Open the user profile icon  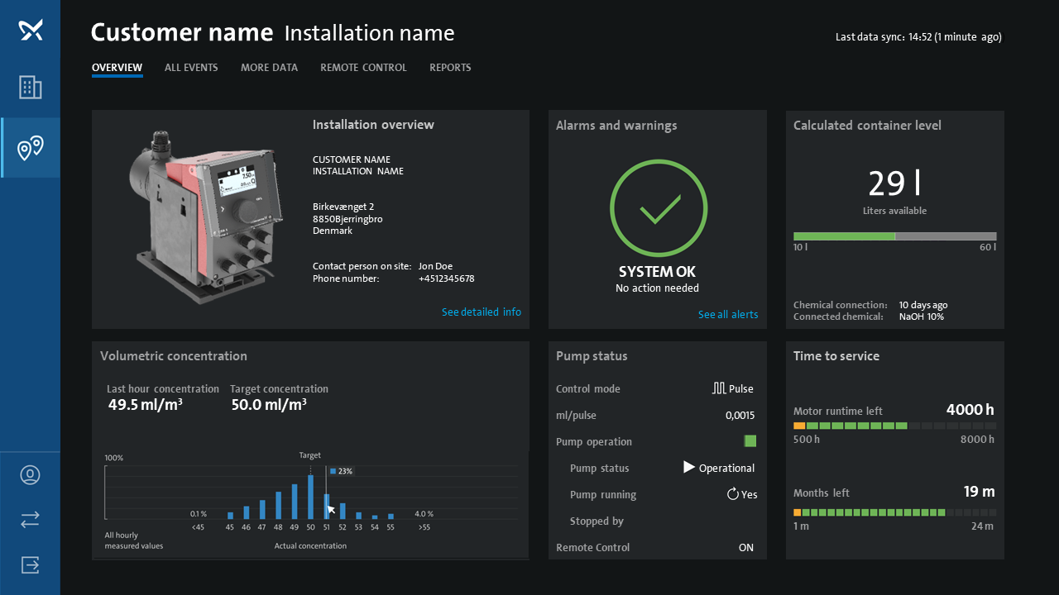[30, 475]
